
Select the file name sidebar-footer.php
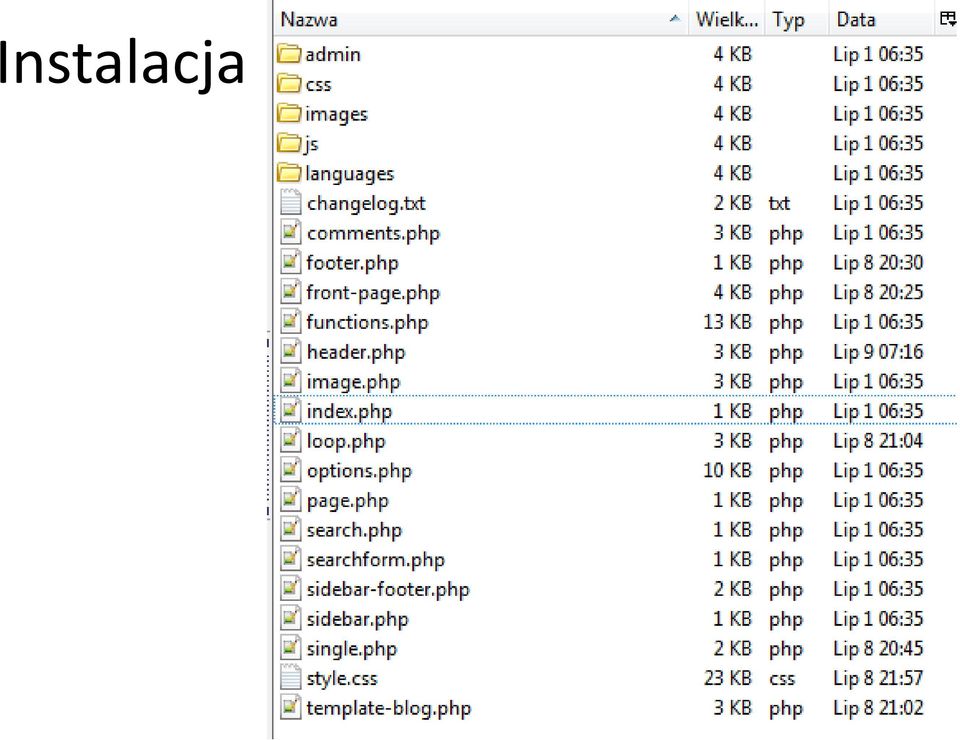click(388, 589)
